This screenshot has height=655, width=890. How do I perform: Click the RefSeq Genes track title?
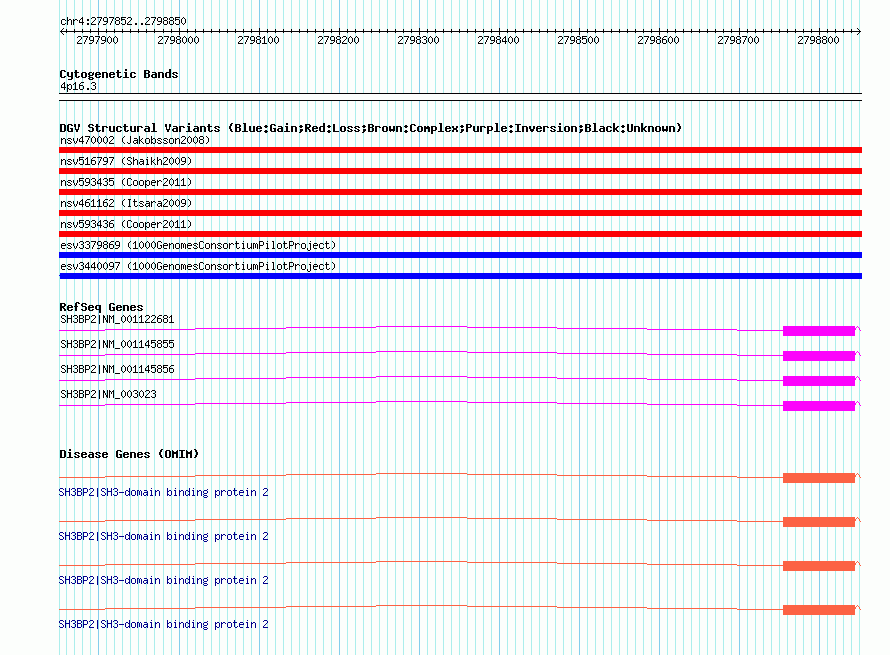pyautogui.click(x=101, y=307)
